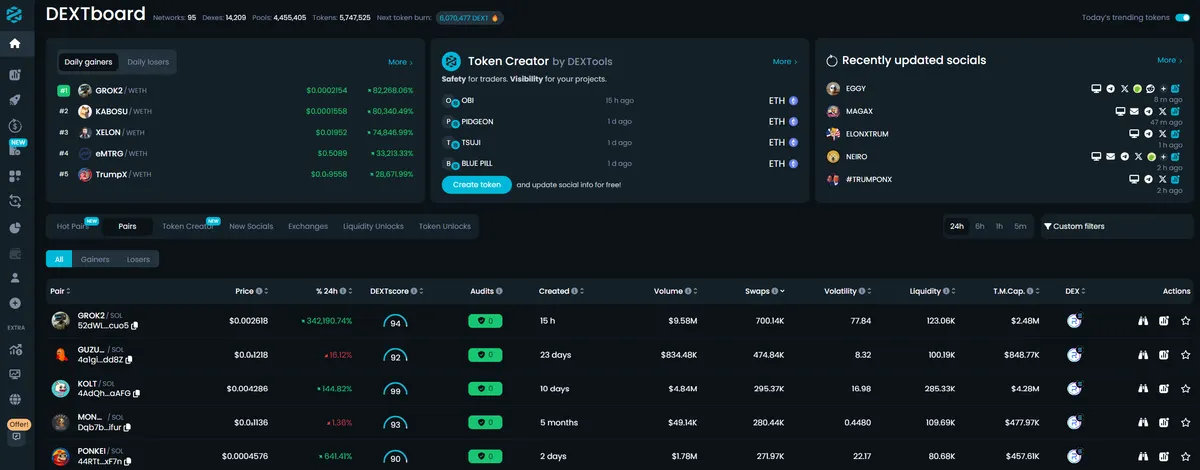
Task: Favorite the MON pair star
Action: tap(1186, 422)
